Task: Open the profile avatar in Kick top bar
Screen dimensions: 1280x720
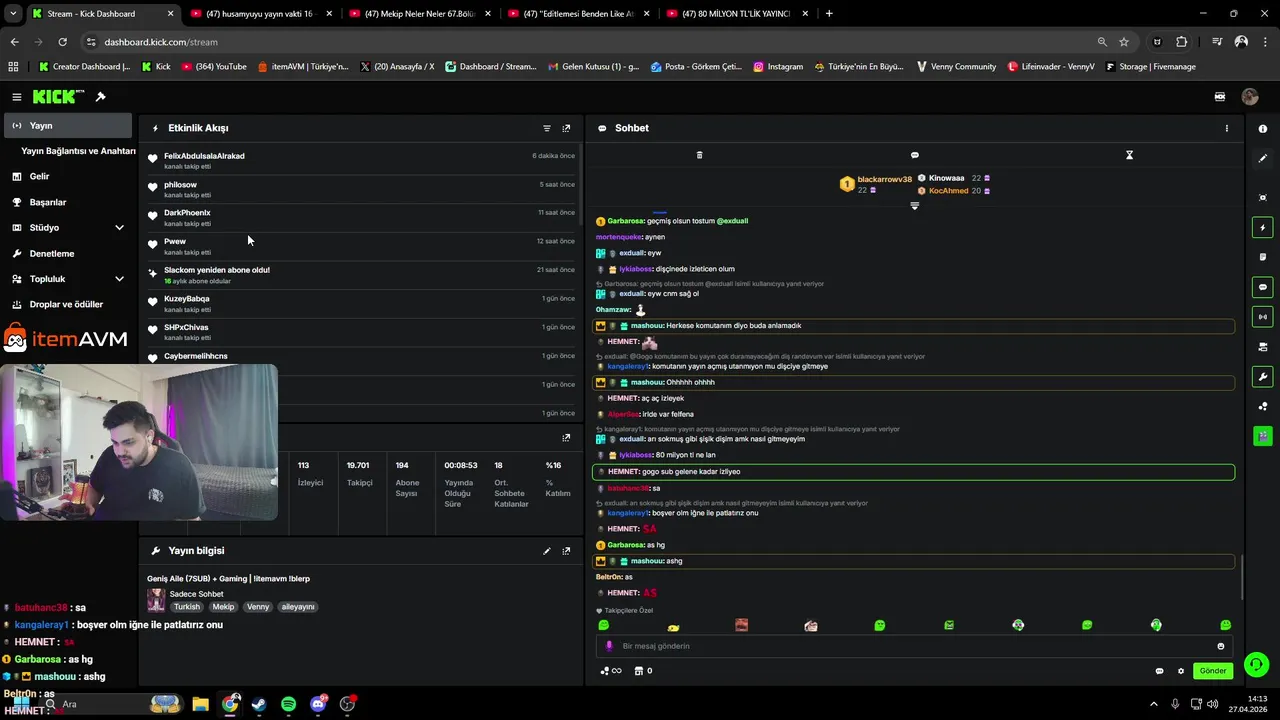Action: click(1250, 97)
